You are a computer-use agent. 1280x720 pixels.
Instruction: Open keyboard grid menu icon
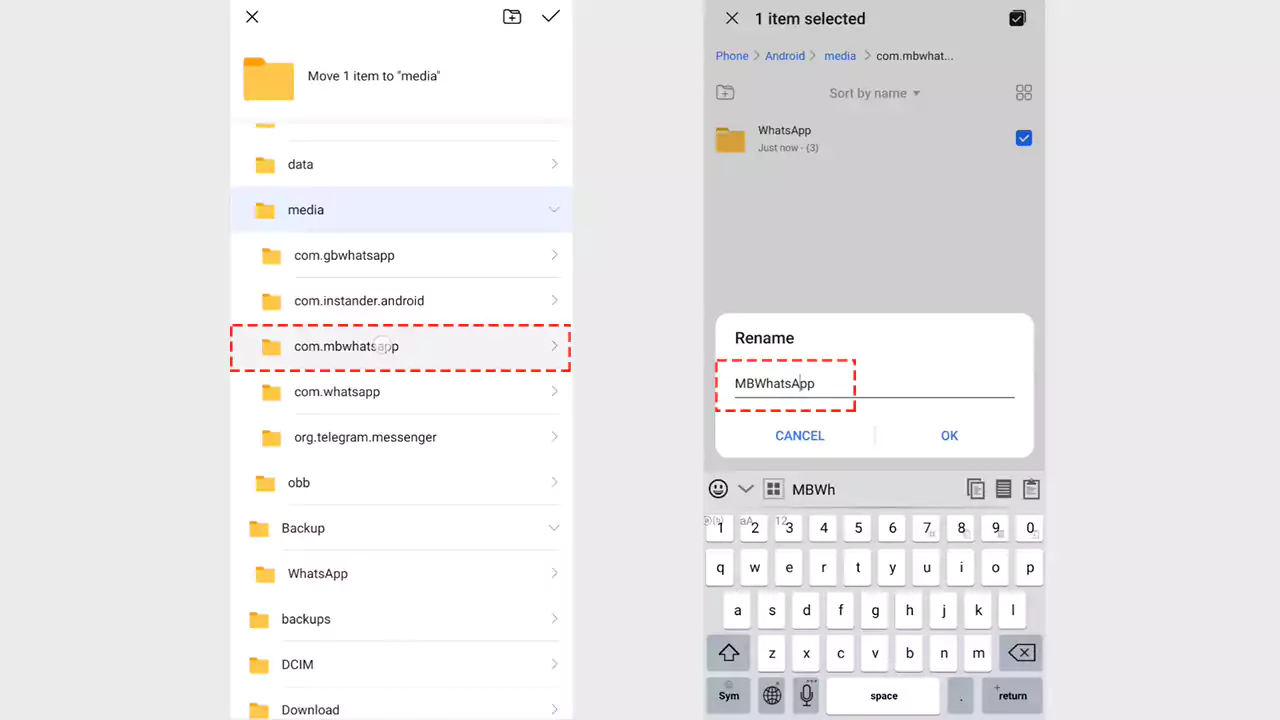tap(773, 489)
